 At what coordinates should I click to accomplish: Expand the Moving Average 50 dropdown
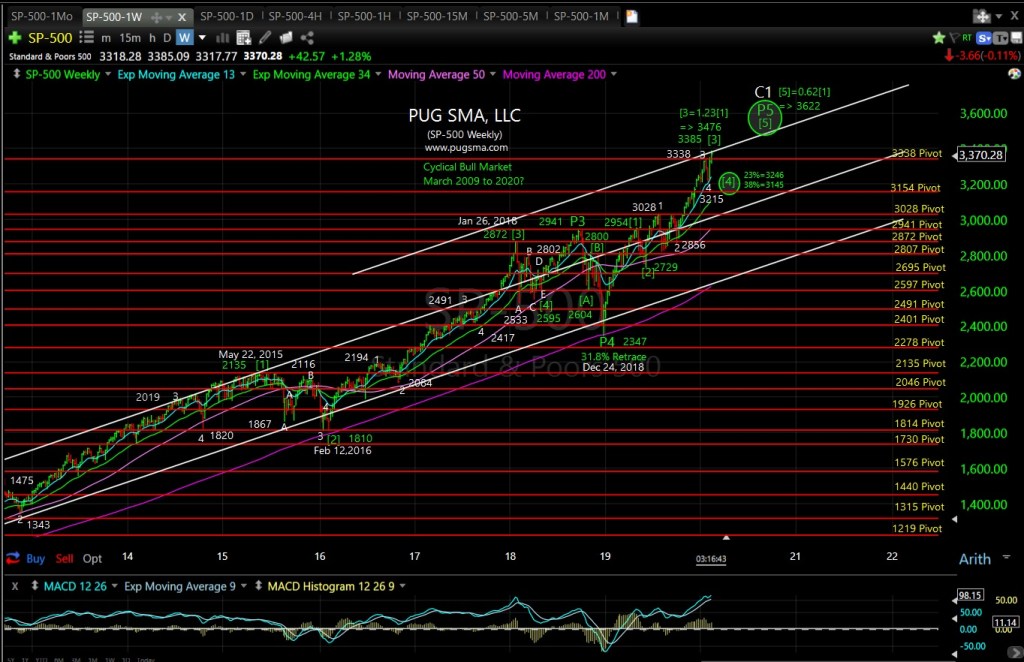coord(492,74)
